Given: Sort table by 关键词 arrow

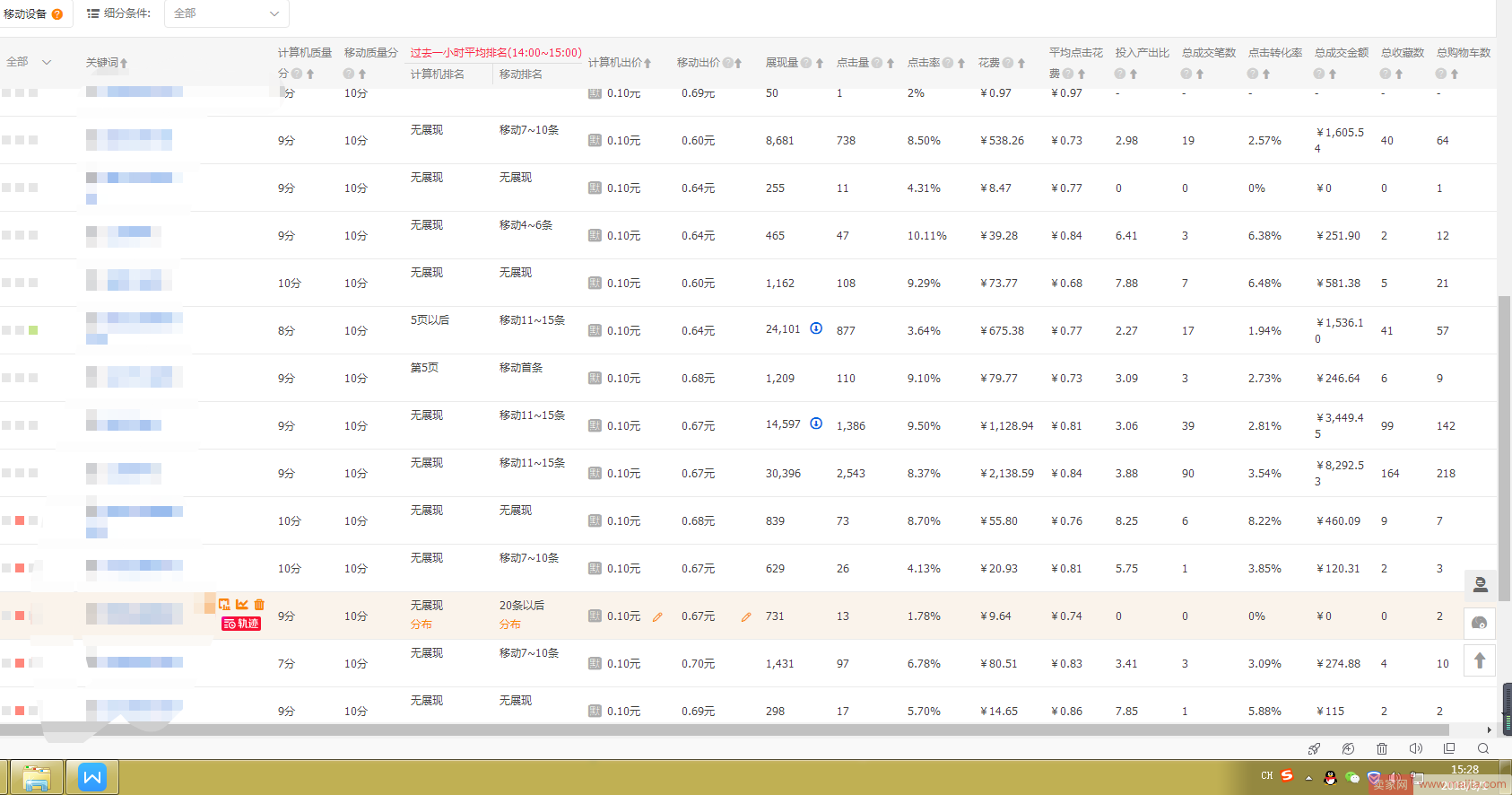Looking at the screenshot, I should [124, 63].
